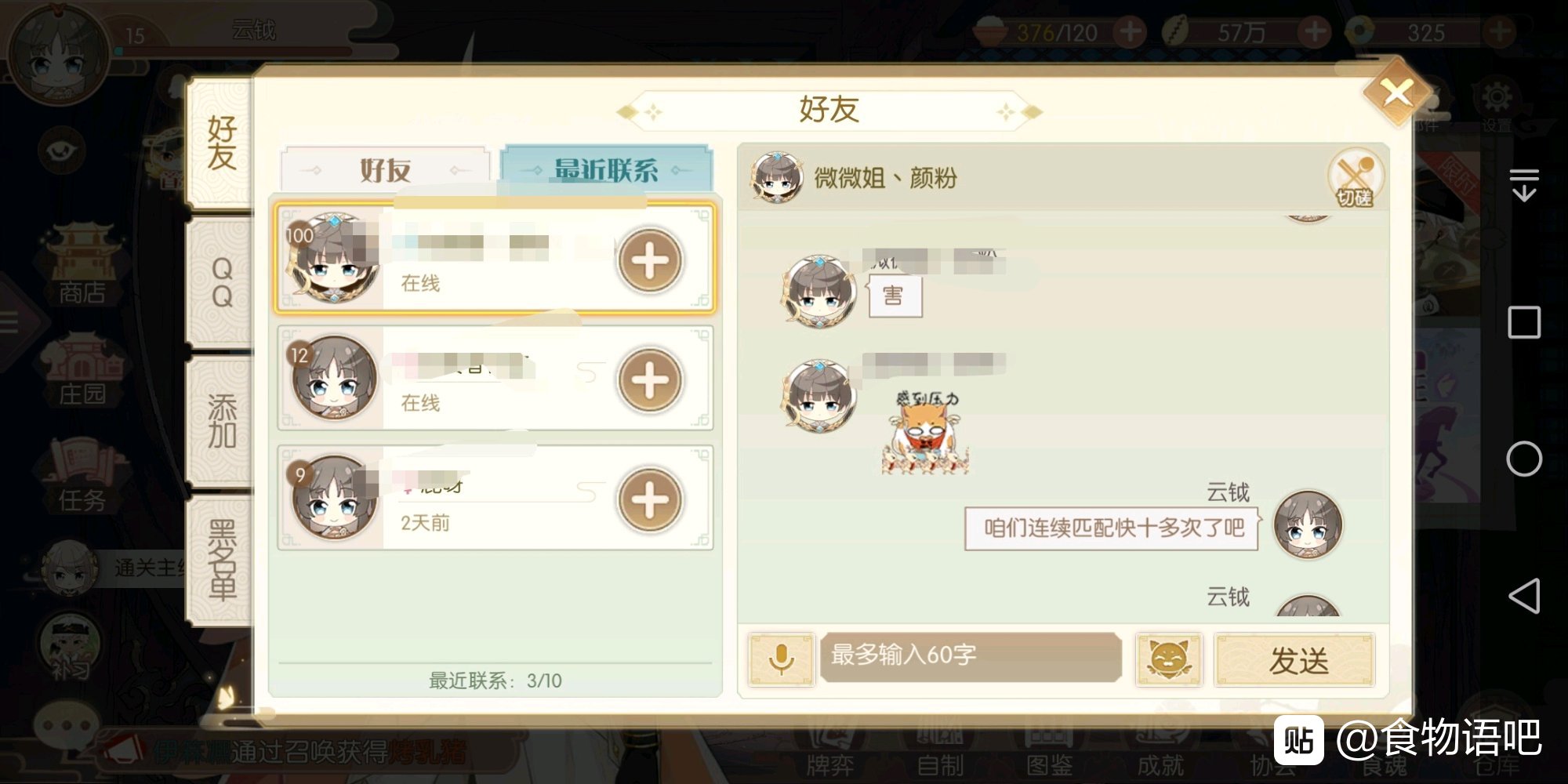This screenshot has height=784, width=1568.
Task: Open the cat emoji sticker picker
Action: point(1168,659)
